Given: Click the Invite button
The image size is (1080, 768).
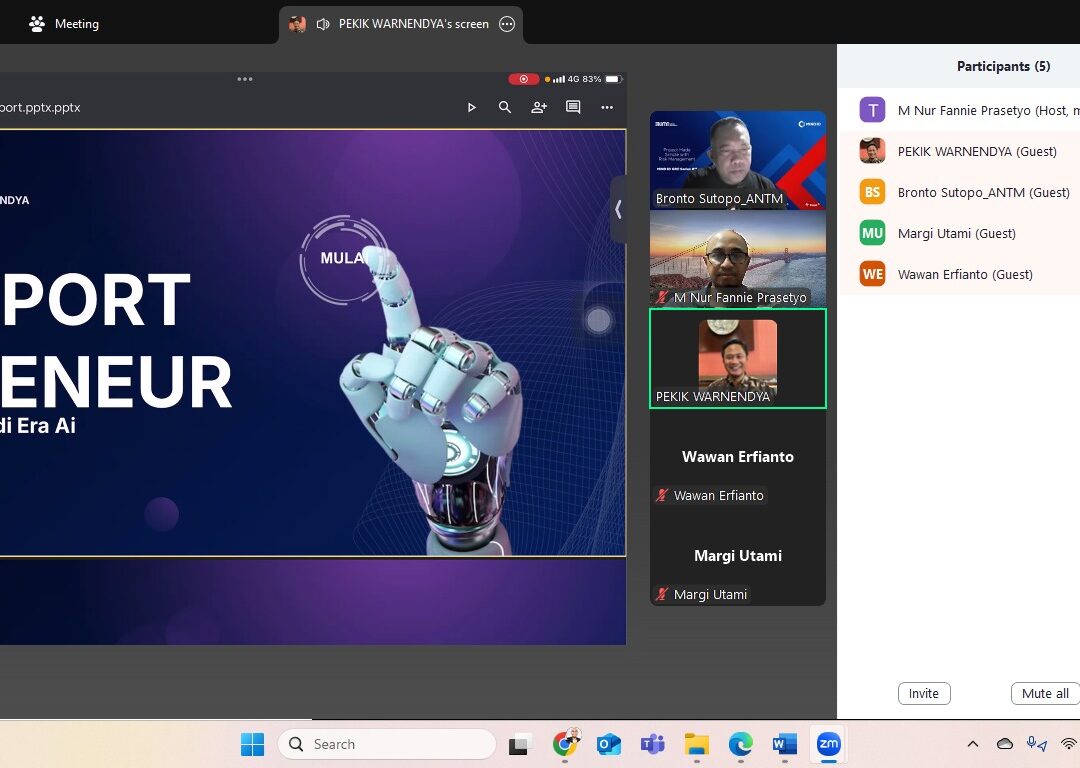Looking at the screenshot, I should (x=923, y=693).
